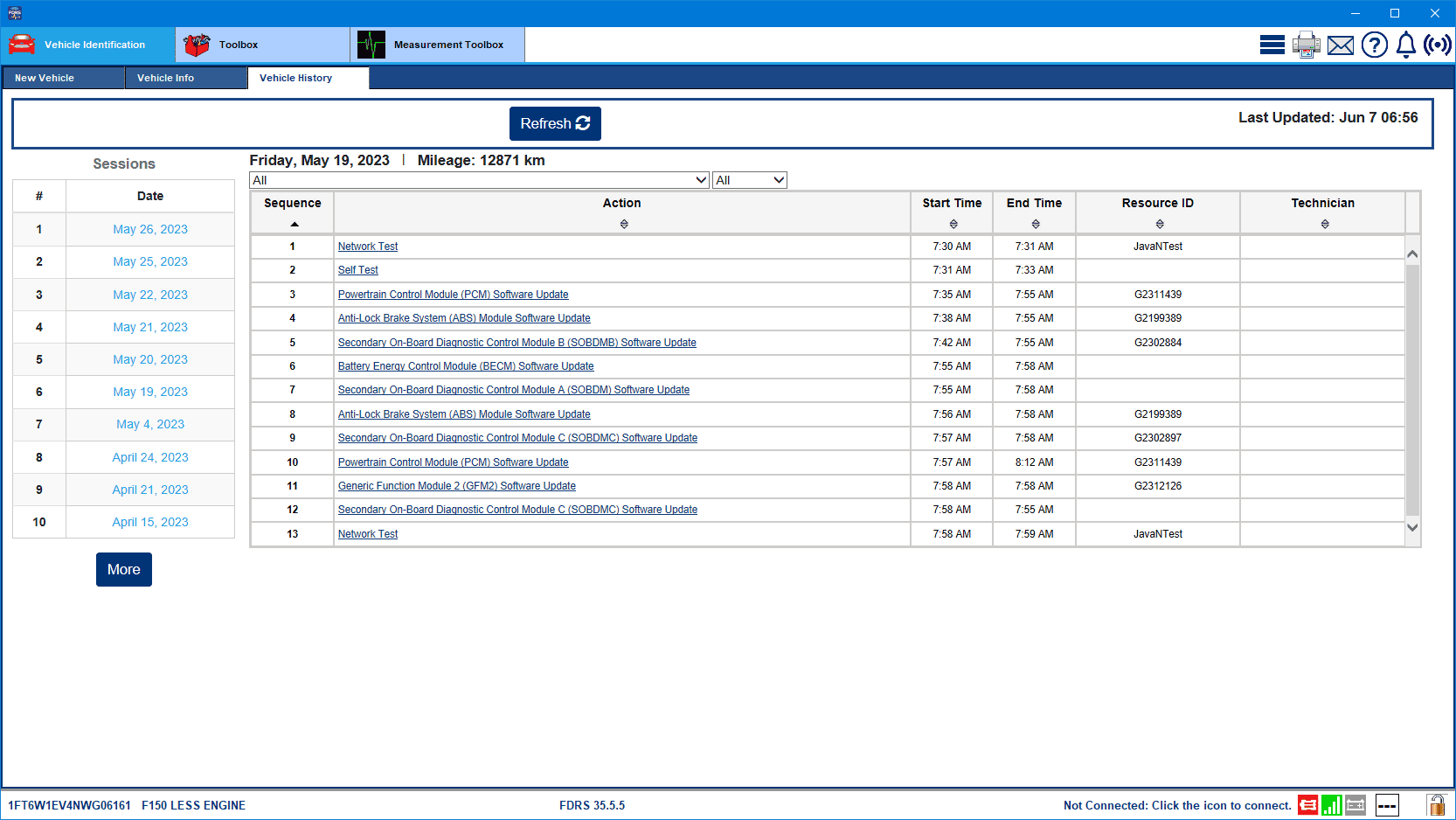This screenshot has width=1456, height=820.
Task: Click the green signal strength bars icon
Action: (1331, 805)
